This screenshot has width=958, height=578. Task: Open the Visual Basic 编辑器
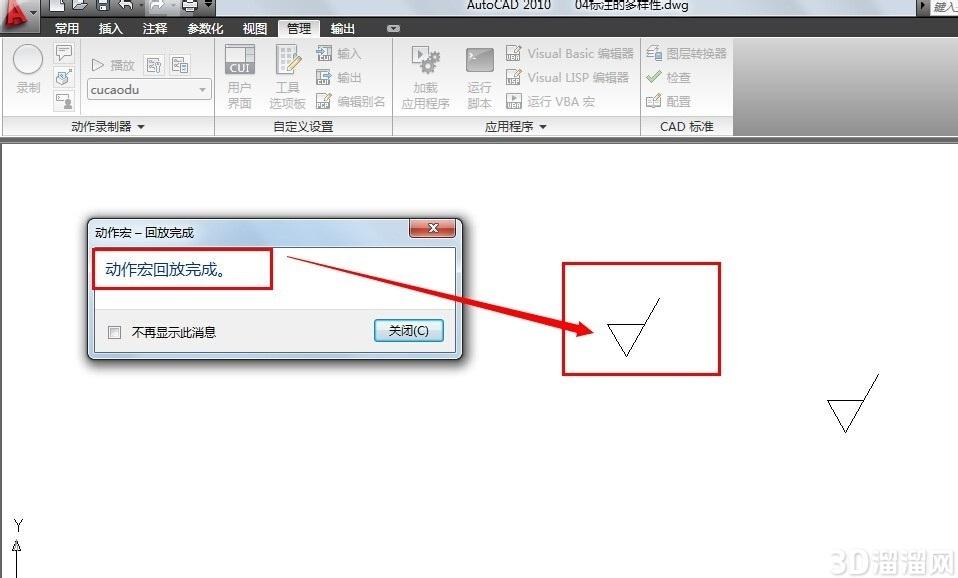point(569,54)
